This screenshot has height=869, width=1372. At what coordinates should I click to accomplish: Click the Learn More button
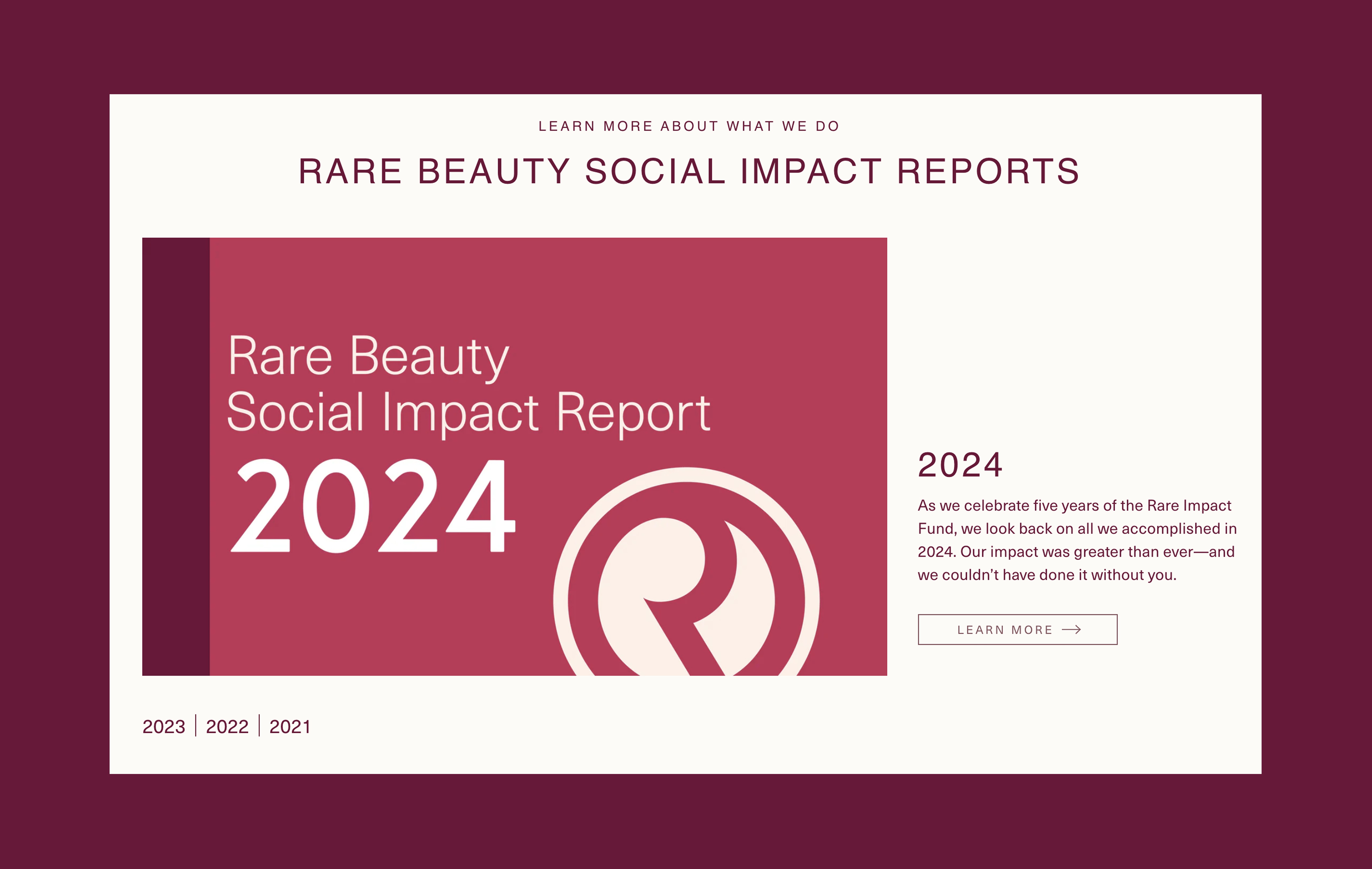1018,630
